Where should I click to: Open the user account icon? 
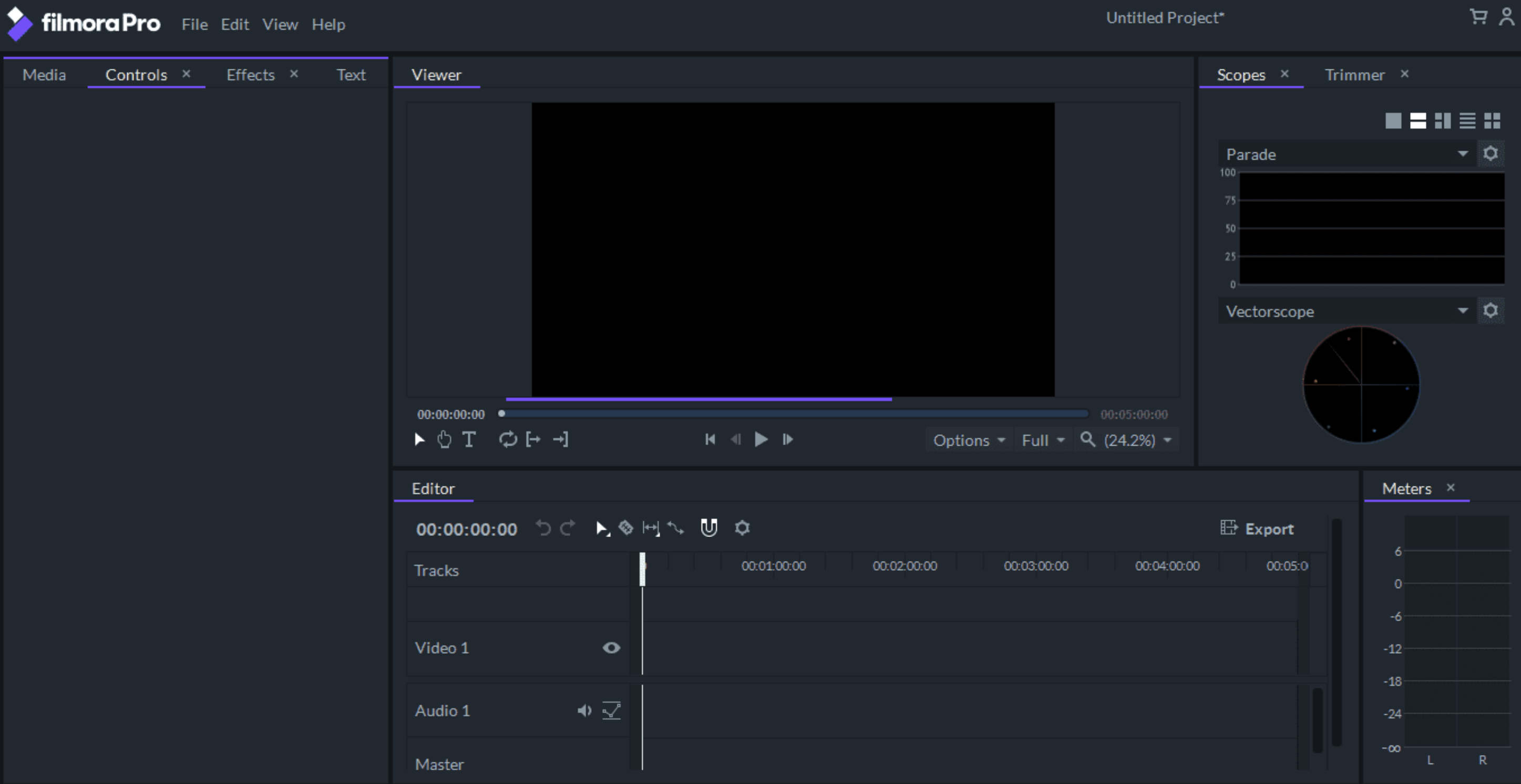tap(1507, 17)
